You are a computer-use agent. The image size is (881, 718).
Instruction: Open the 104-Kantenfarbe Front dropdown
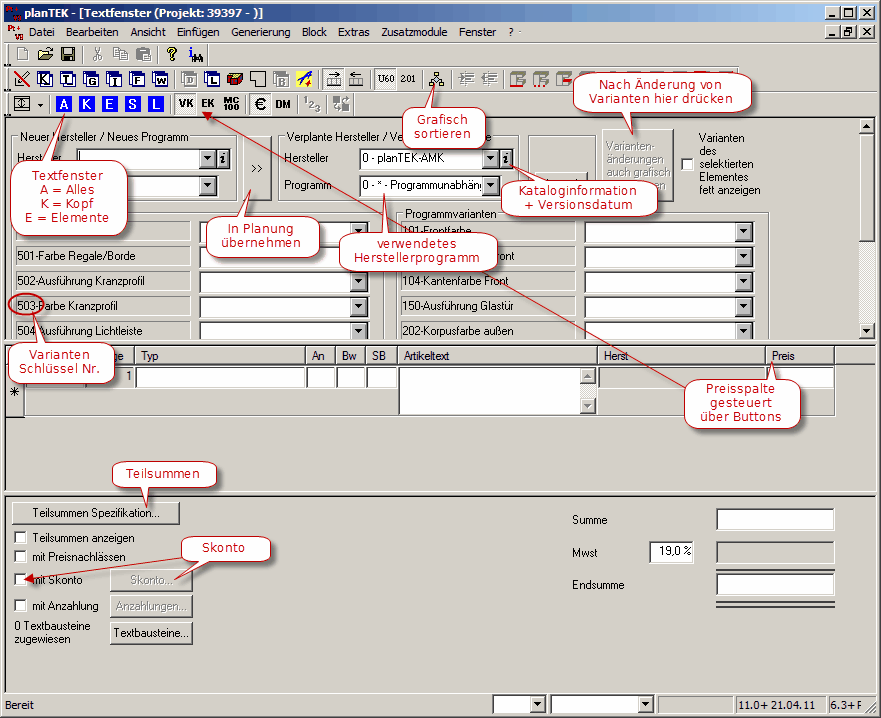coord(742,282)
